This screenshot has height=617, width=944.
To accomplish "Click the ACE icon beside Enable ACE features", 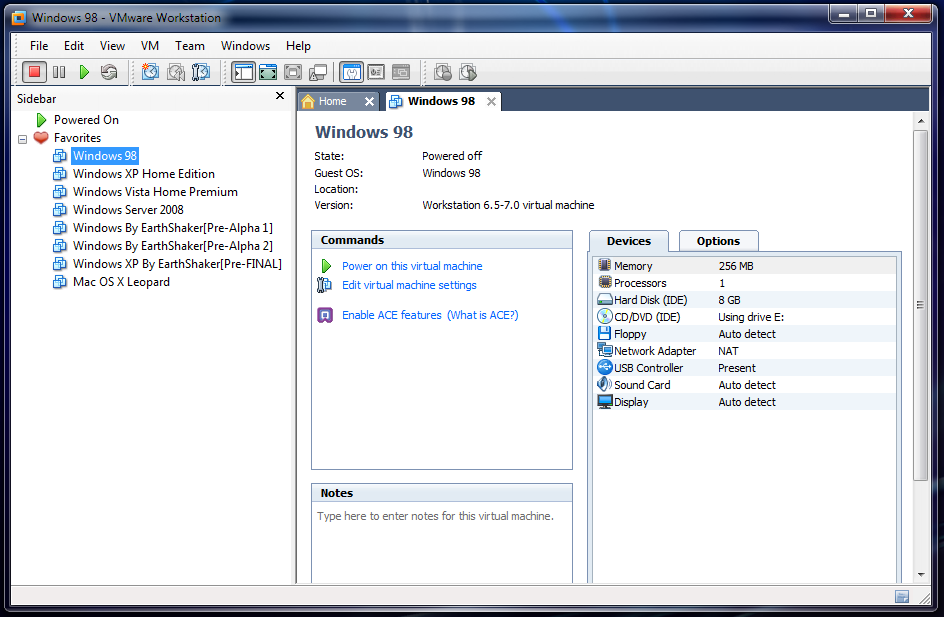I will click(x=325, y=315).
